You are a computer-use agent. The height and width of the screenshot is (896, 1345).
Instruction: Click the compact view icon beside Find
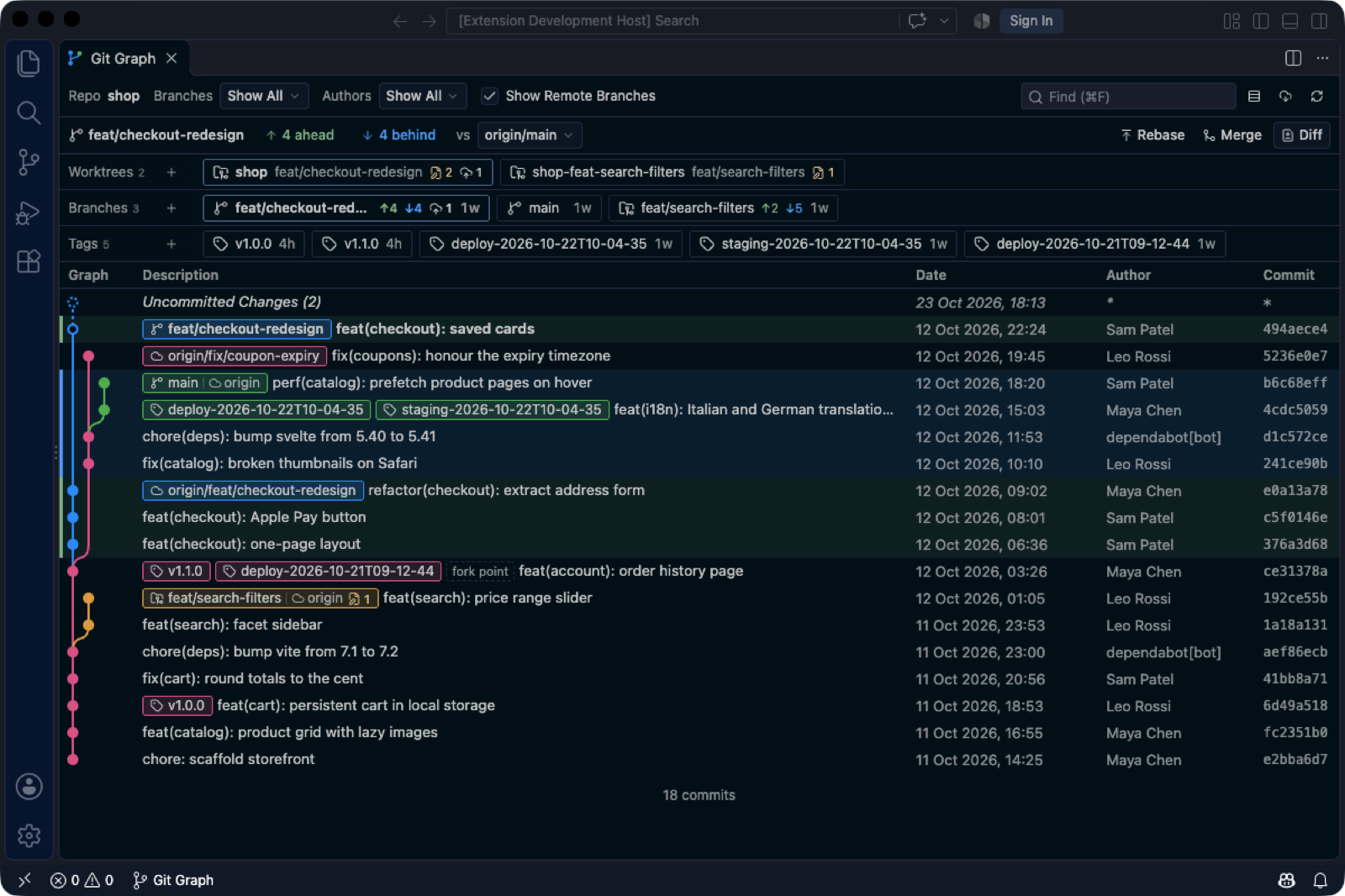[x=1254, y=97]
